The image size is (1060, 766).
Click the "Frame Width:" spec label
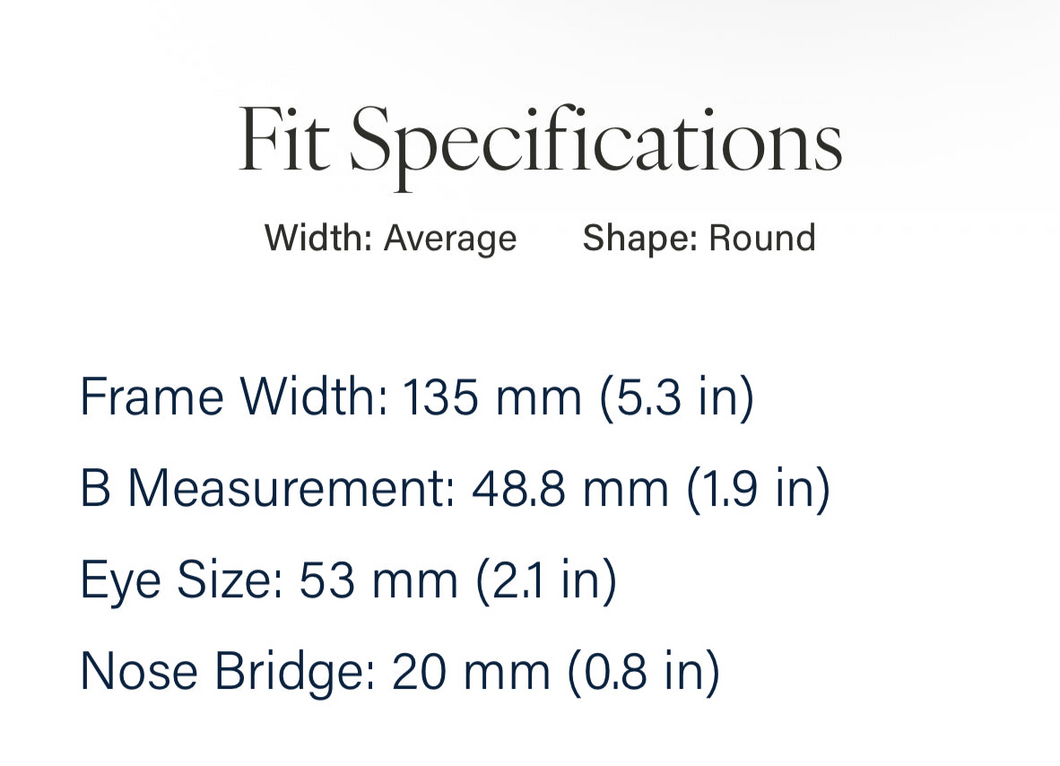pyautogui.click(x=234, y=396)
